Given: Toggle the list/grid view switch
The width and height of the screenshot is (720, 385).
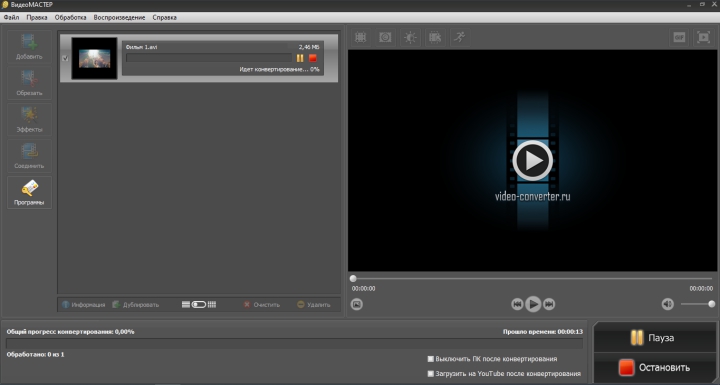Looking at the screenshot, I should (199, 305).
